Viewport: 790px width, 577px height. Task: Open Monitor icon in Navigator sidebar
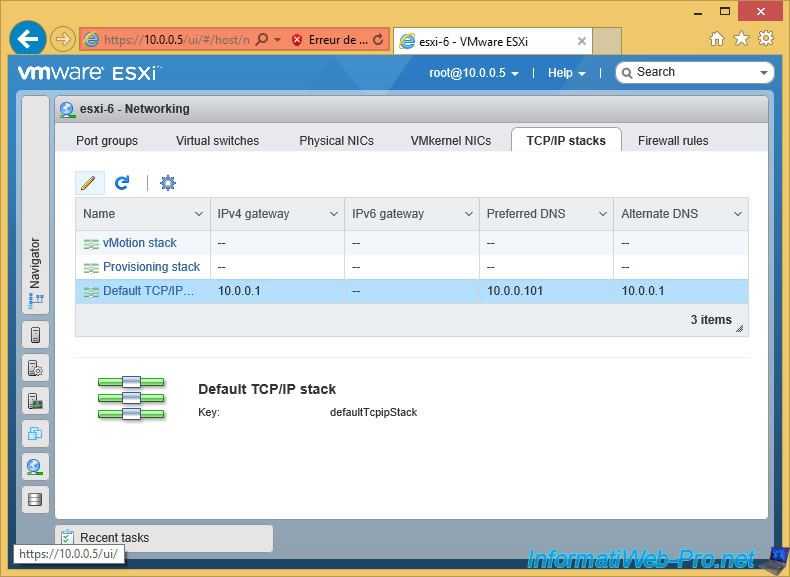point(35,401)
